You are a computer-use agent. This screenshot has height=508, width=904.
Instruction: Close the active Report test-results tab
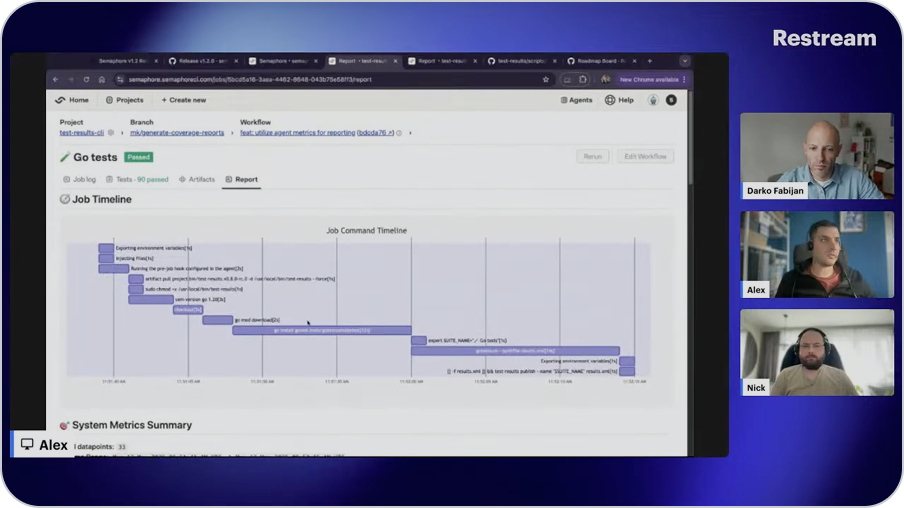pyautogui.click(x=396, y=61)
